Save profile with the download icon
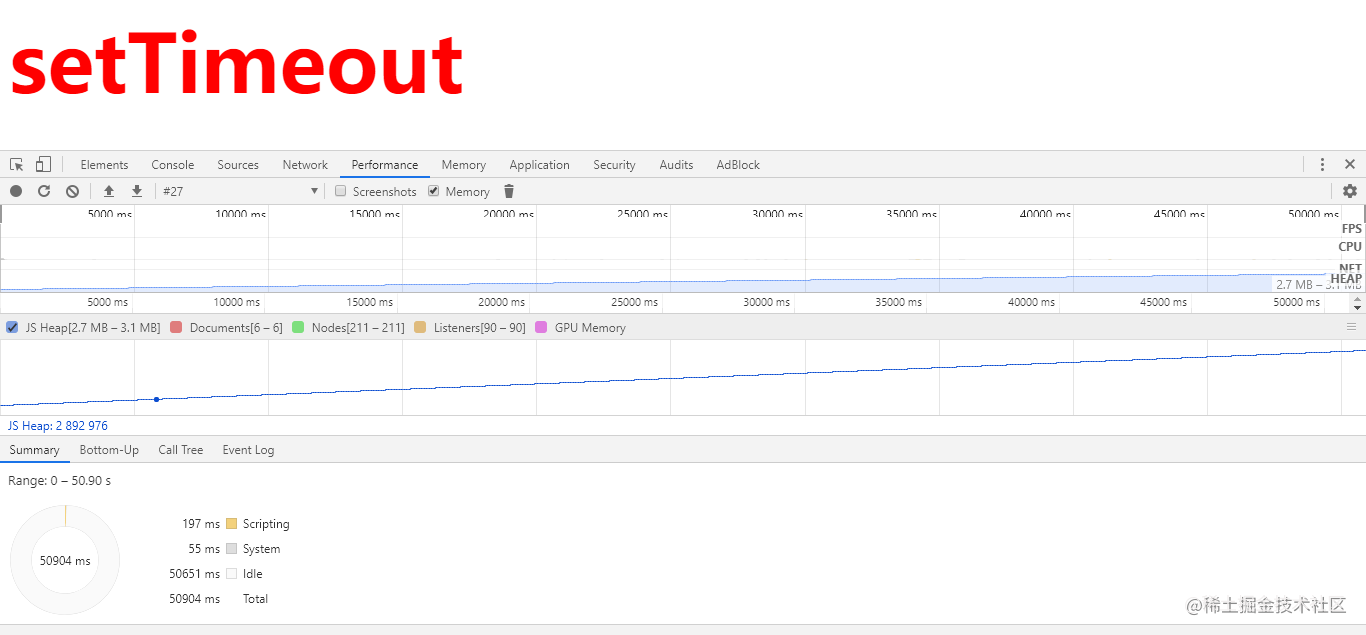 point(137,191)
